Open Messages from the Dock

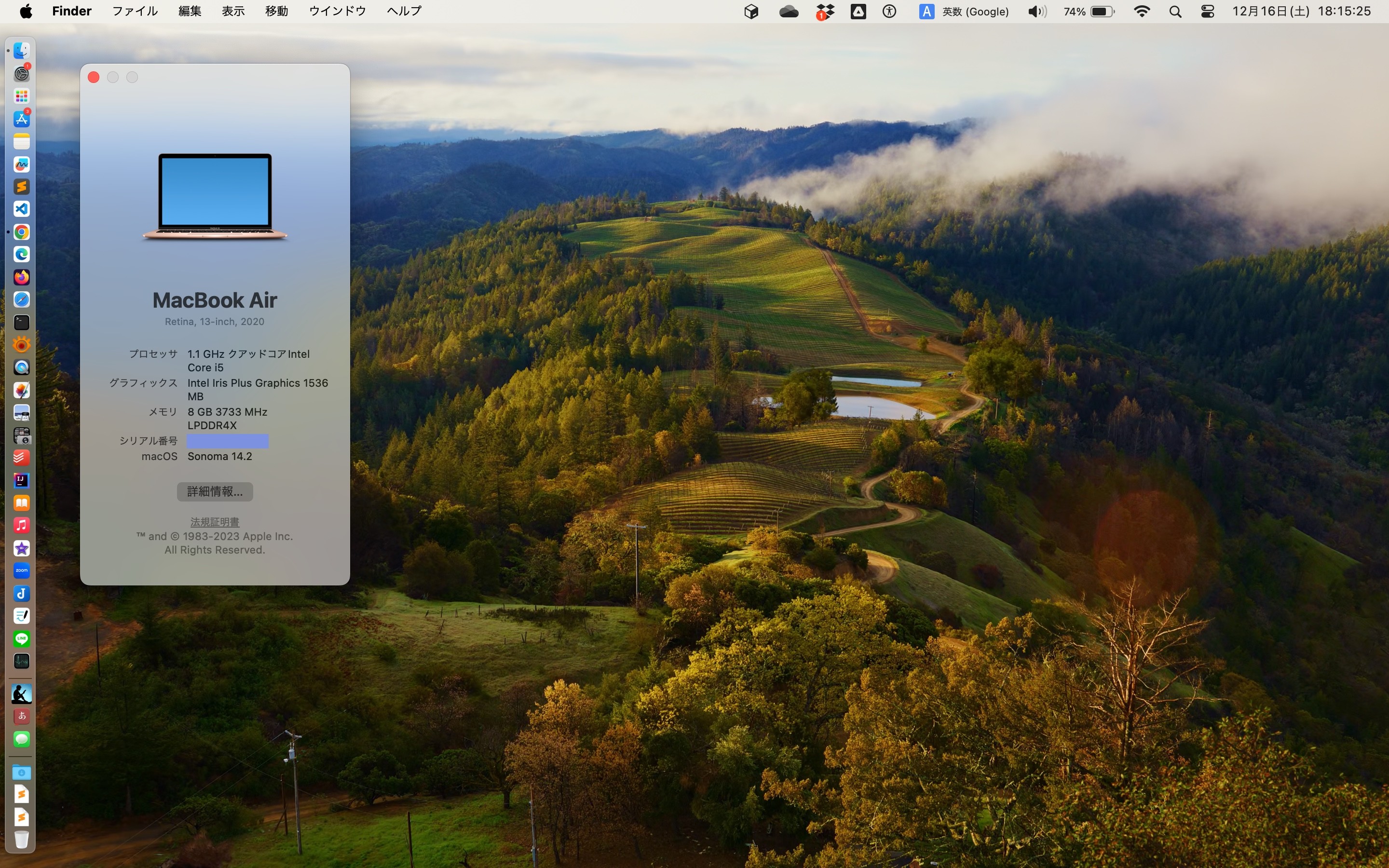[22, 739]
